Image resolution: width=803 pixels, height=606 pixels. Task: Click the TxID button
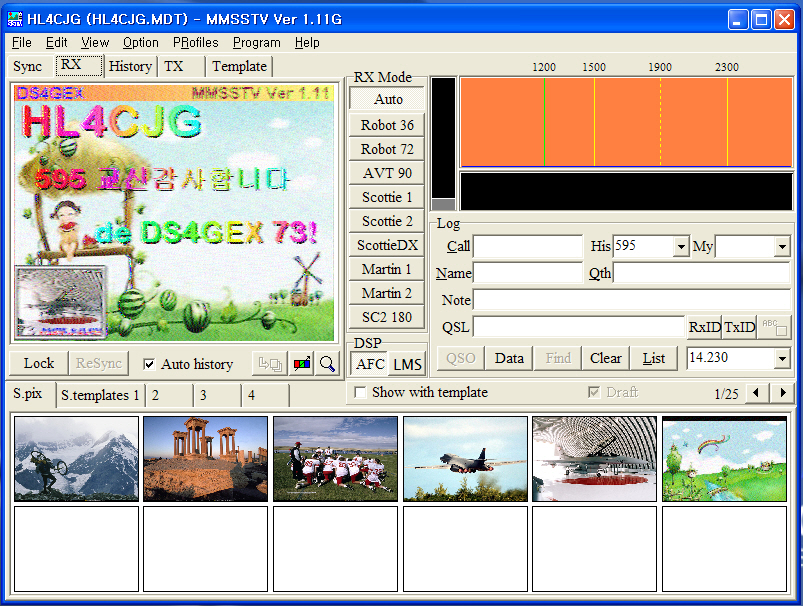739,327
